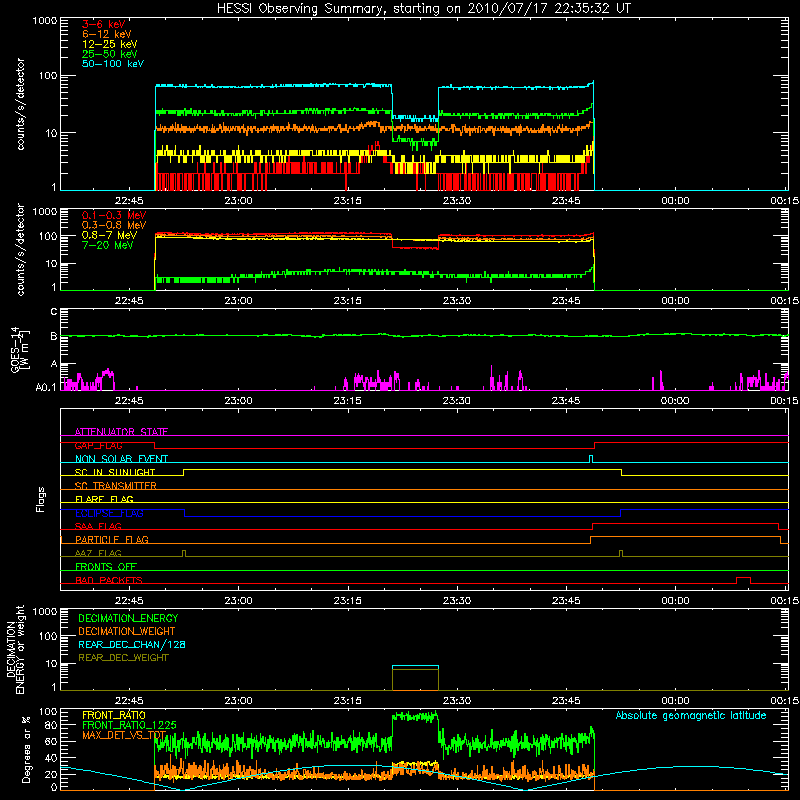Click the yellow 12-25 keV legend entry
The image size is (800, 800).
110,44
